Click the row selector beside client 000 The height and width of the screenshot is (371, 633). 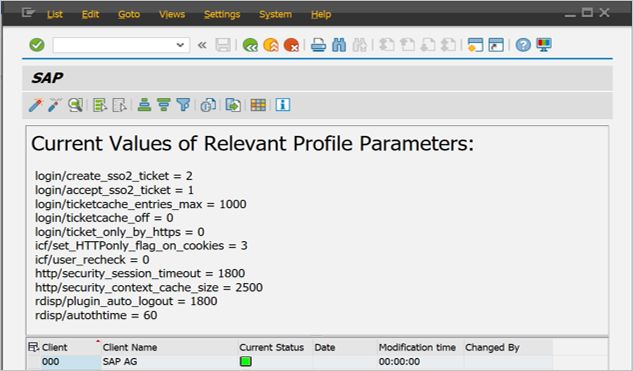click(x=34, y=362)
